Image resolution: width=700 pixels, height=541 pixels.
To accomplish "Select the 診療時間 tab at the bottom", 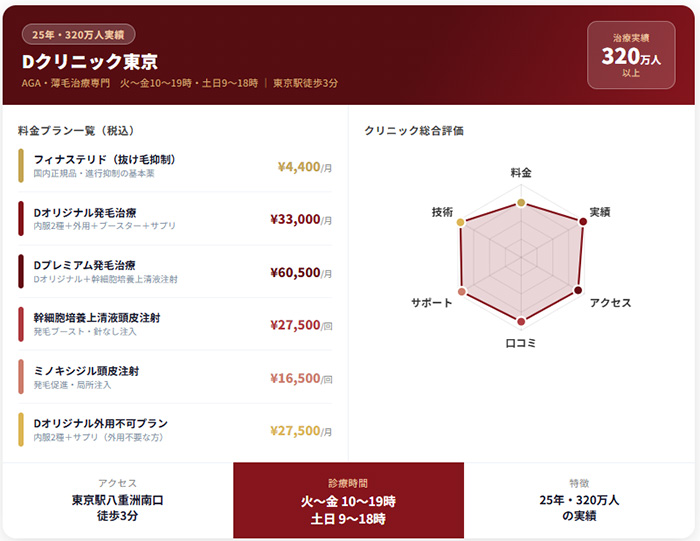I will [348, 500].
